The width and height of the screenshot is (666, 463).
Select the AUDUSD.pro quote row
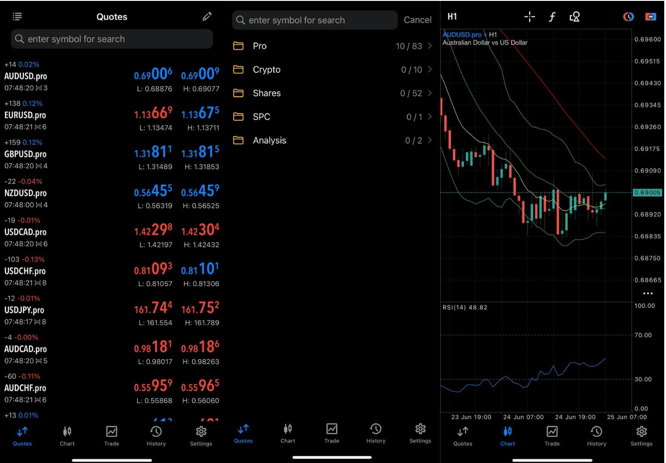(112, 76)
